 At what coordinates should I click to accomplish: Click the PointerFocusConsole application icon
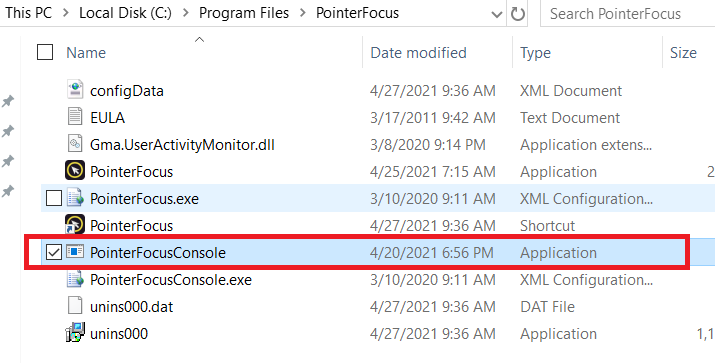(75, 252)
